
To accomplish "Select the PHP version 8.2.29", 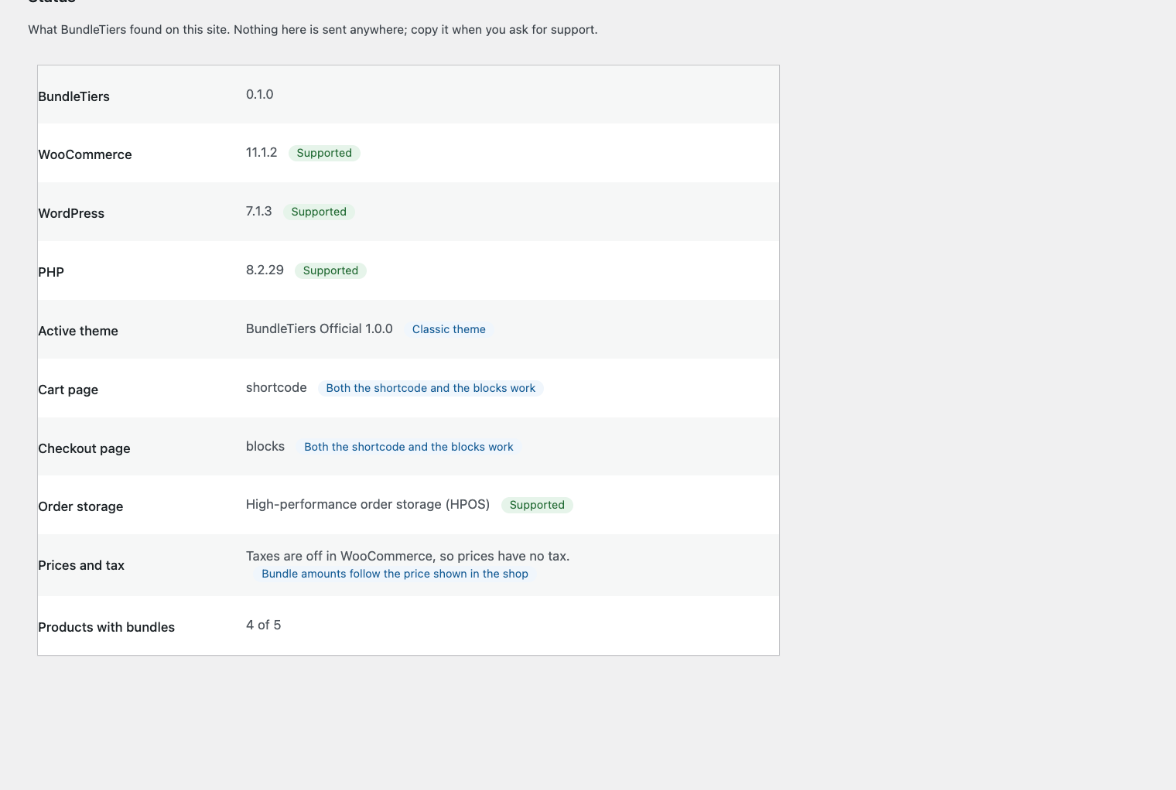I will [265, 270].
